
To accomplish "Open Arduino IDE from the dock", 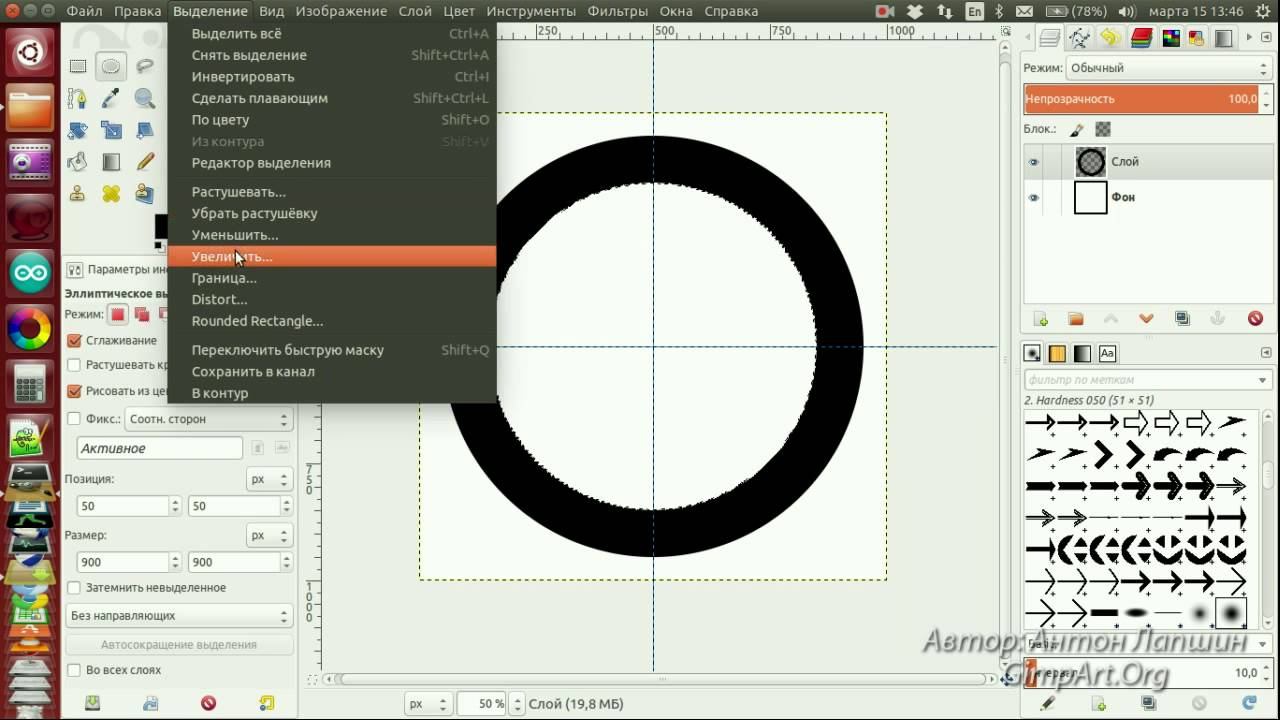I will click(30, 272).
